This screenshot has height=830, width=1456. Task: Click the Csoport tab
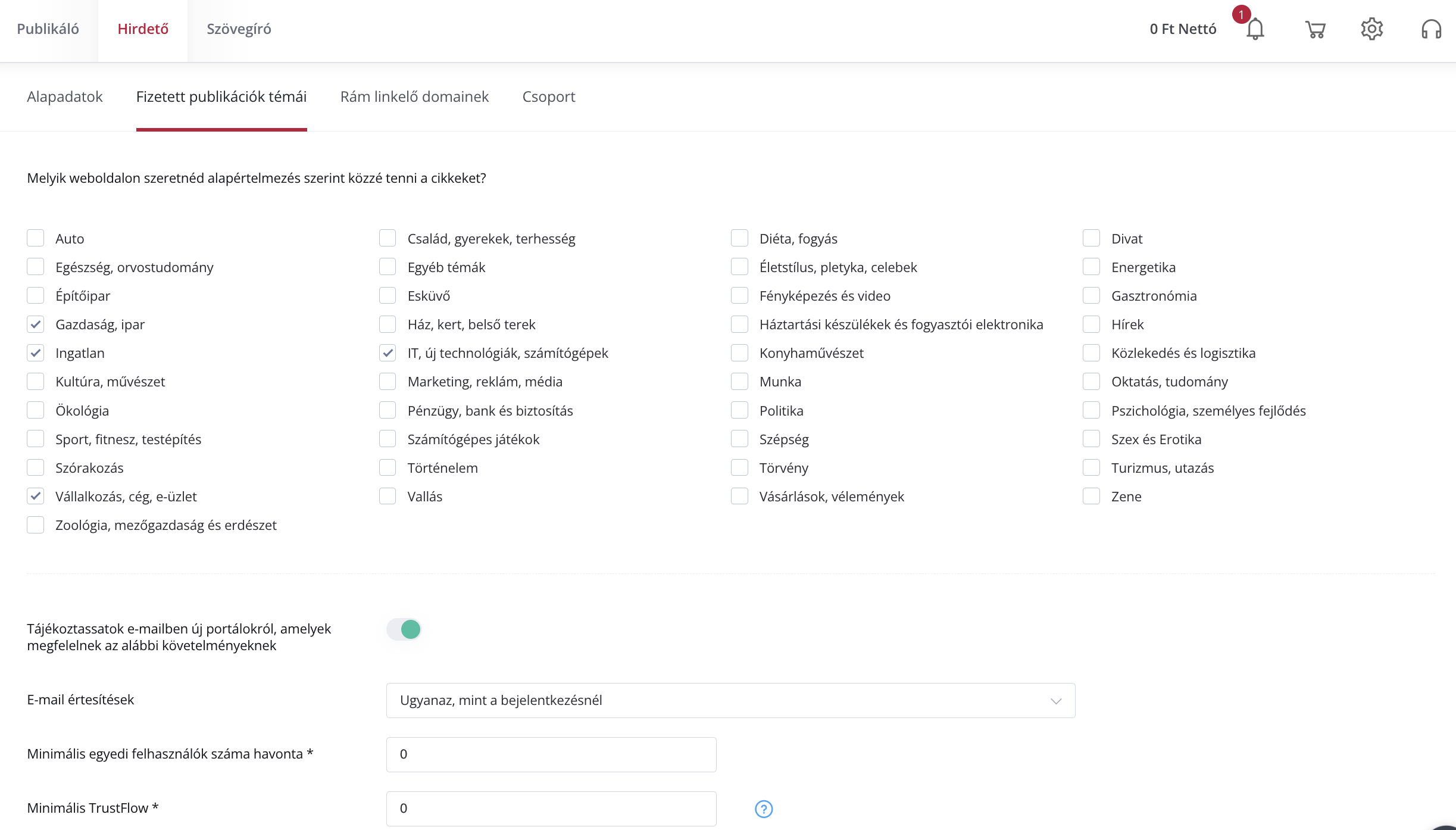(x=548, y=96)
